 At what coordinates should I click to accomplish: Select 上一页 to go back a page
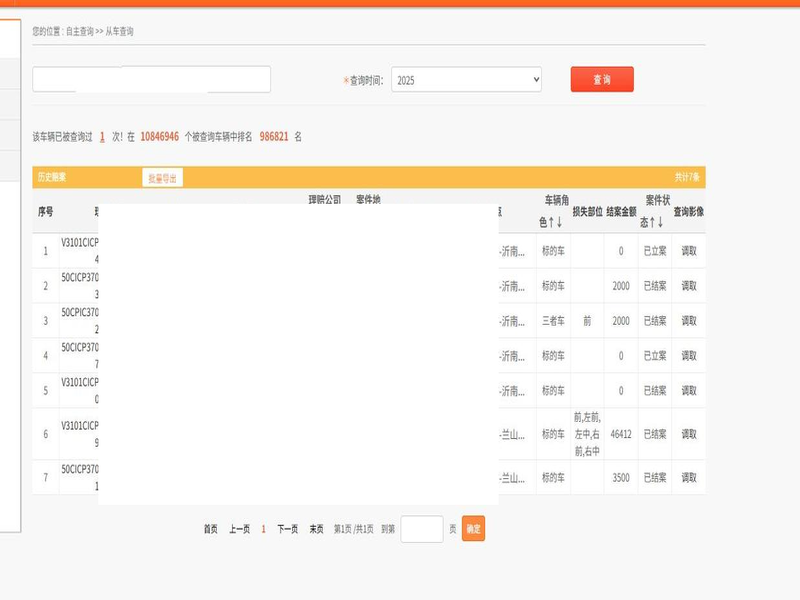[239, 529]
